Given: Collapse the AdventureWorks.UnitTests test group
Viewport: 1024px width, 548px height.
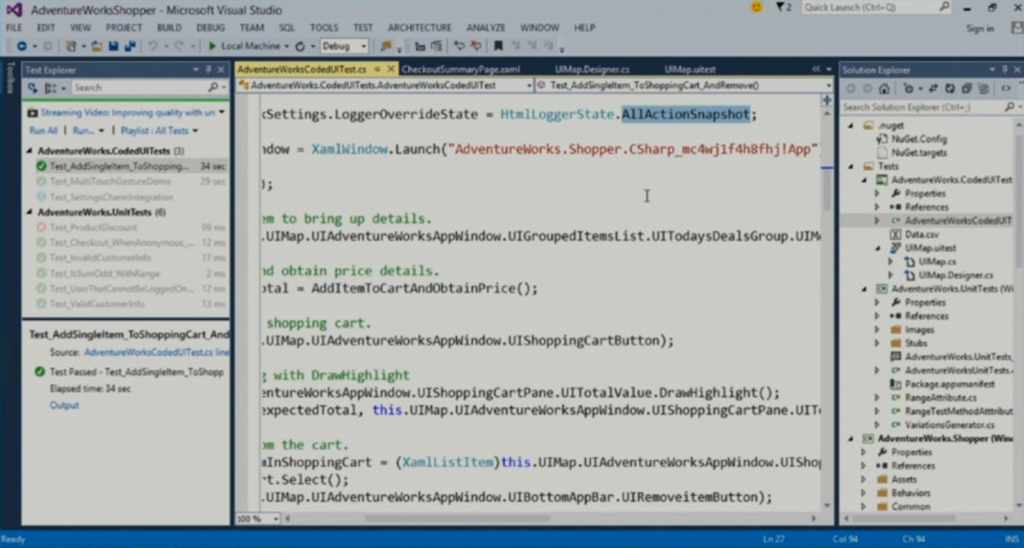Looking at the screenshot, I should click(29, 212).
